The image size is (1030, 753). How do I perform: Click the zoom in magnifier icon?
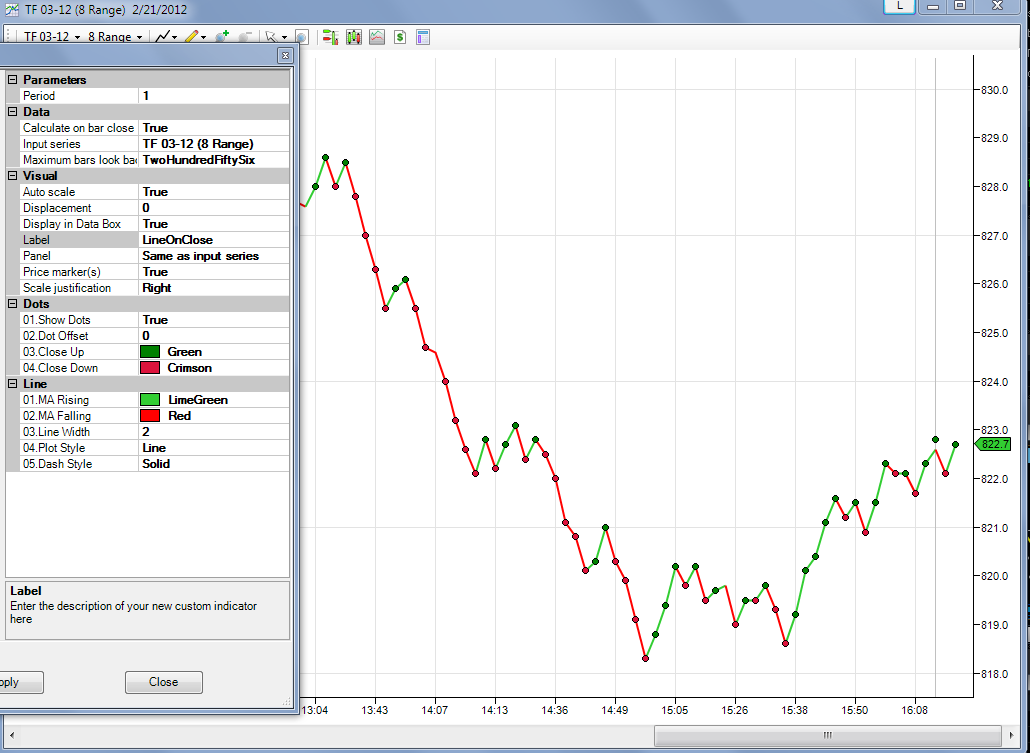222,37
